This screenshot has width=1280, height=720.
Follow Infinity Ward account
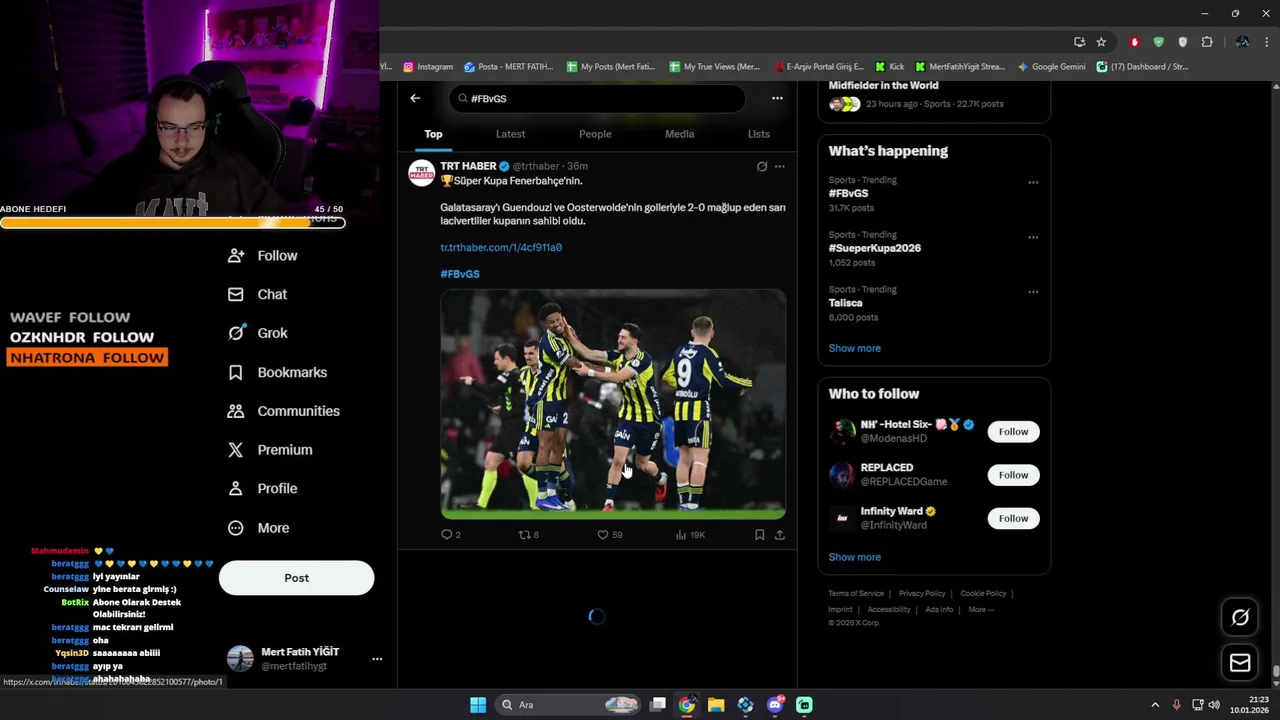coord(1013,518)
